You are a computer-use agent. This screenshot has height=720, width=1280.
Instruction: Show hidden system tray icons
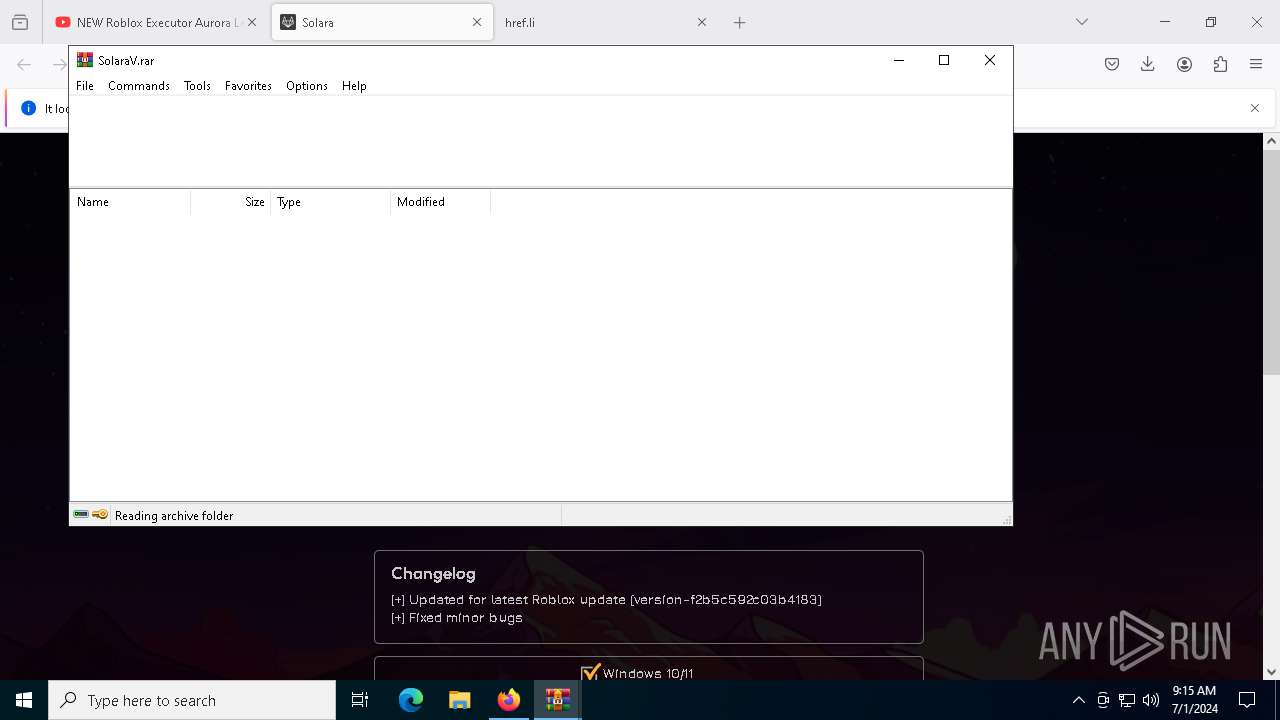1078,700
